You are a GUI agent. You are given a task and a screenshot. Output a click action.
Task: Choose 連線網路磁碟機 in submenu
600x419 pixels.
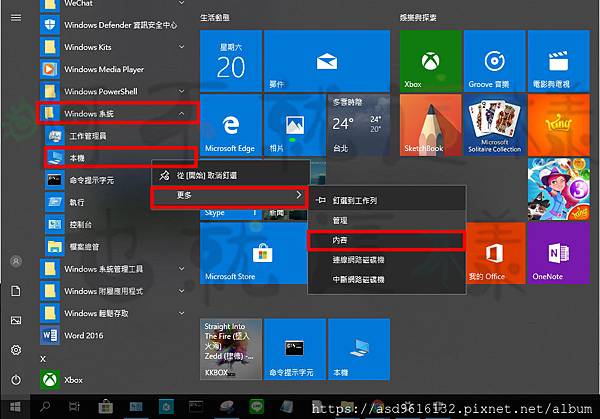click(386, 260)
